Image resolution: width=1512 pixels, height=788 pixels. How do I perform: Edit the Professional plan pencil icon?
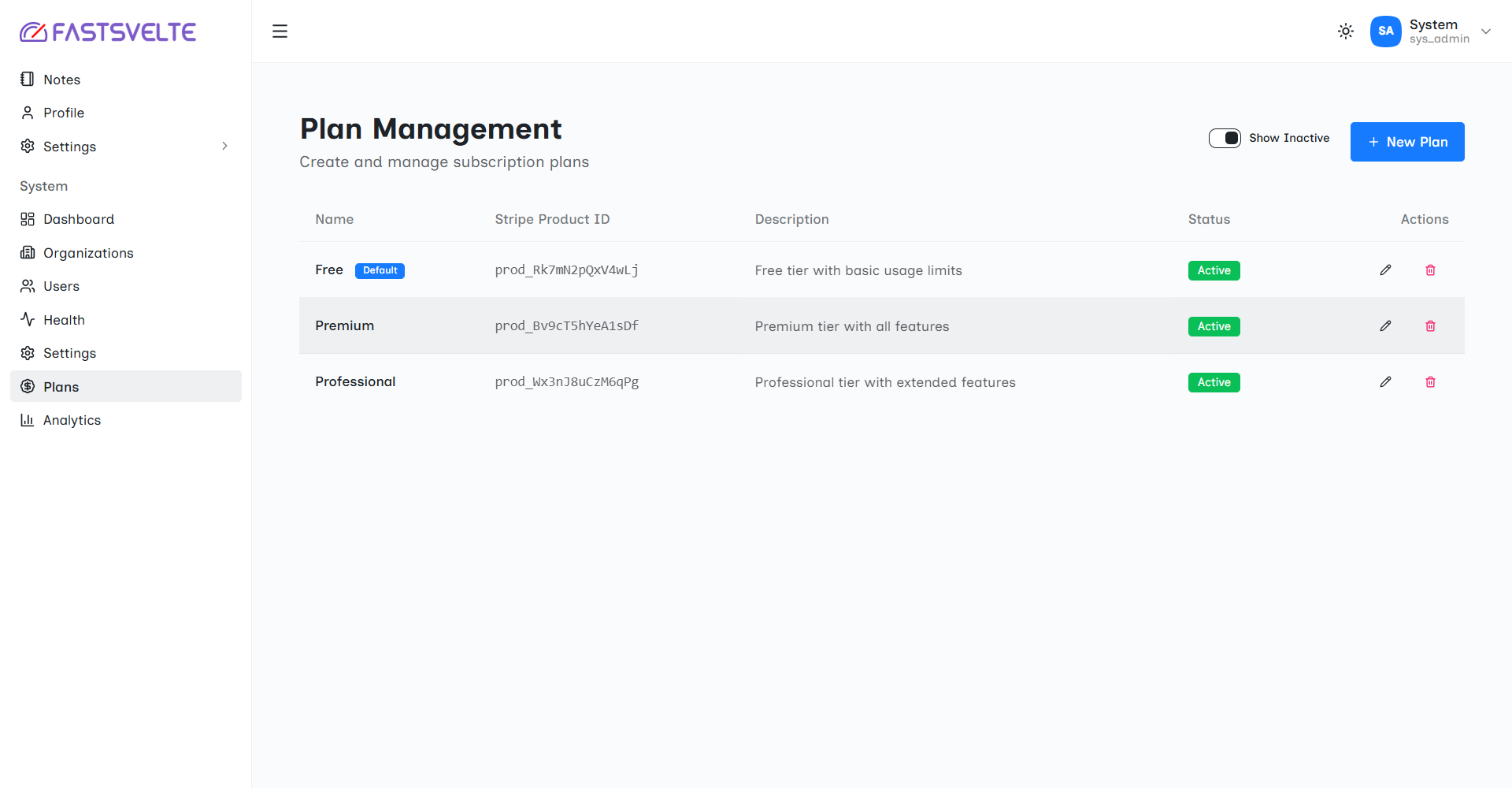pos(1386,382)
